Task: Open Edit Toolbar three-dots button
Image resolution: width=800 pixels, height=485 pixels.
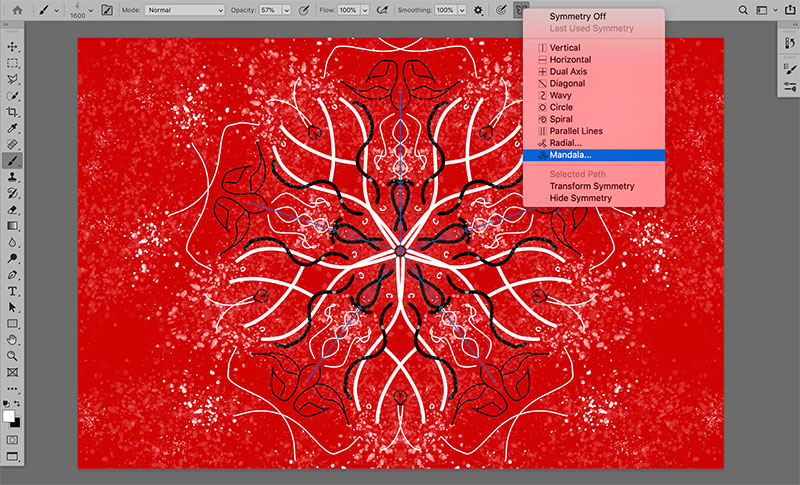Action: pos(12,389)
